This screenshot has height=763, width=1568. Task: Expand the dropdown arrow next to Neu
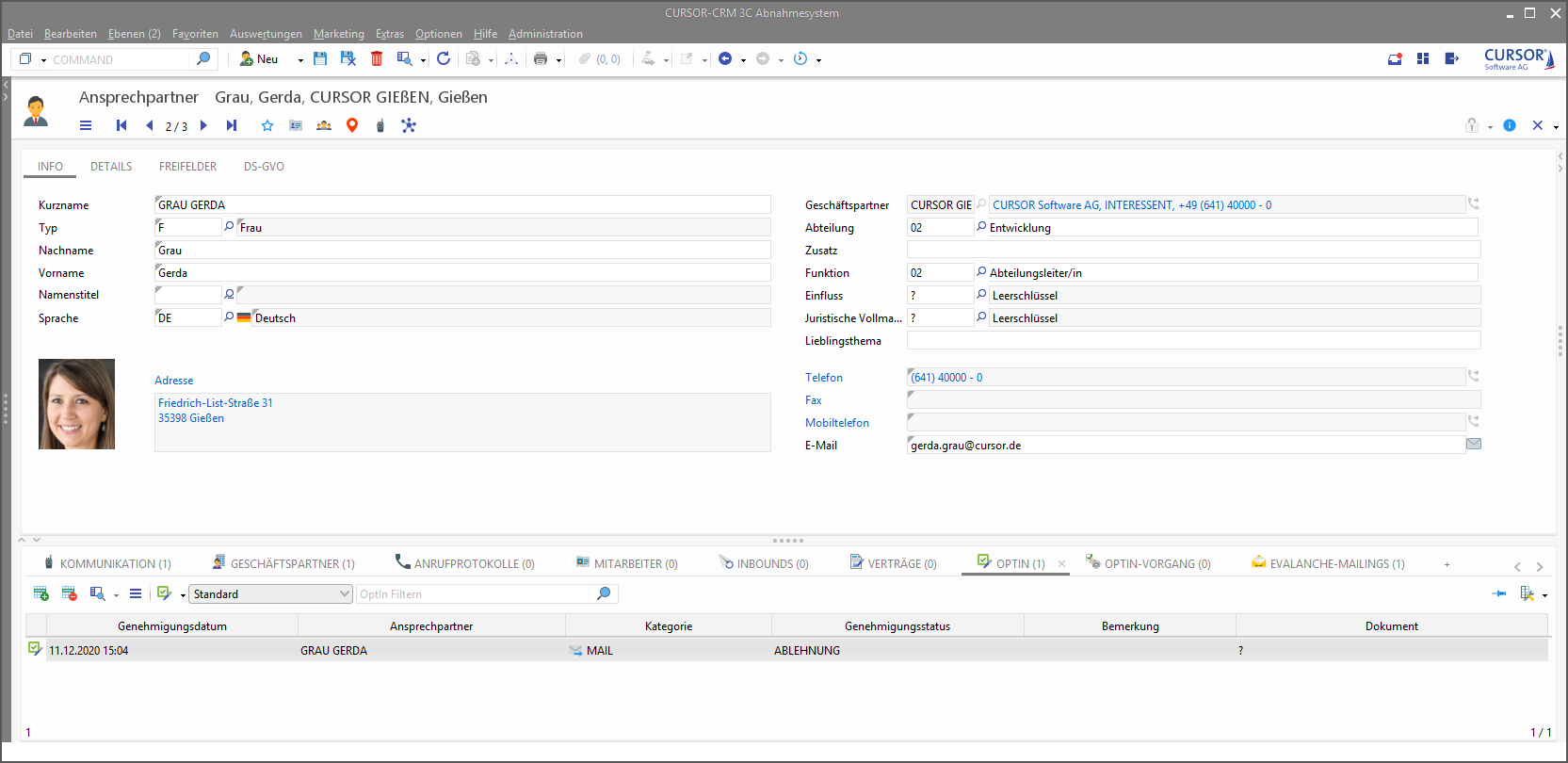(300, 60)
